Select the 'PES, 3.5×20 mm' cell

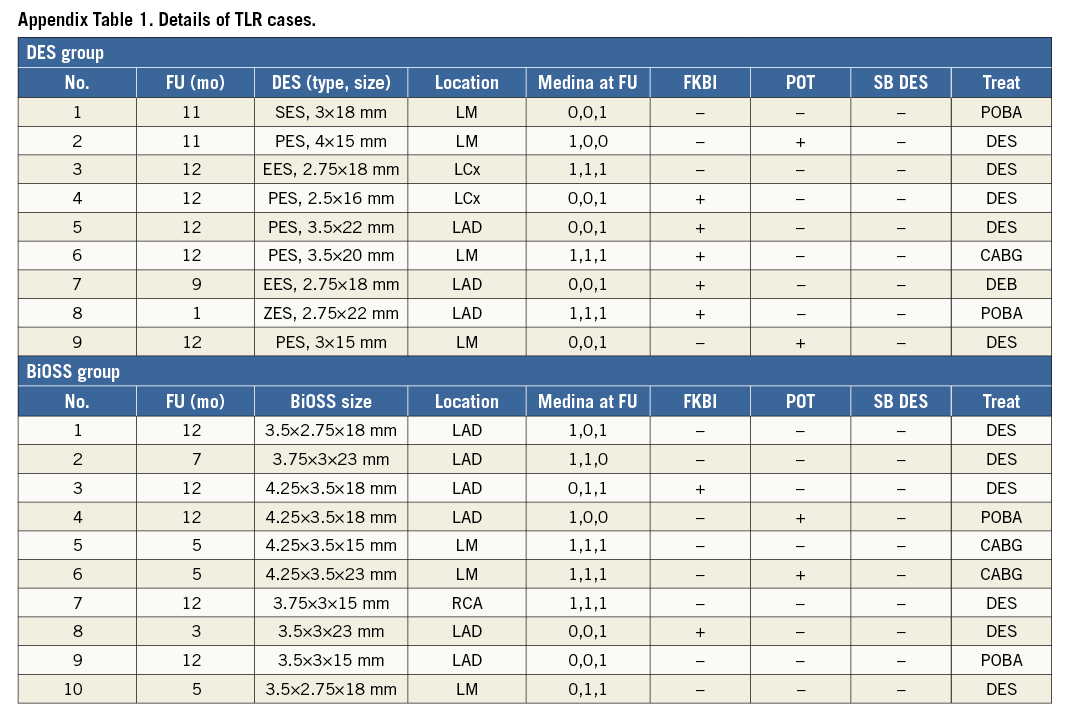point(330,256)
